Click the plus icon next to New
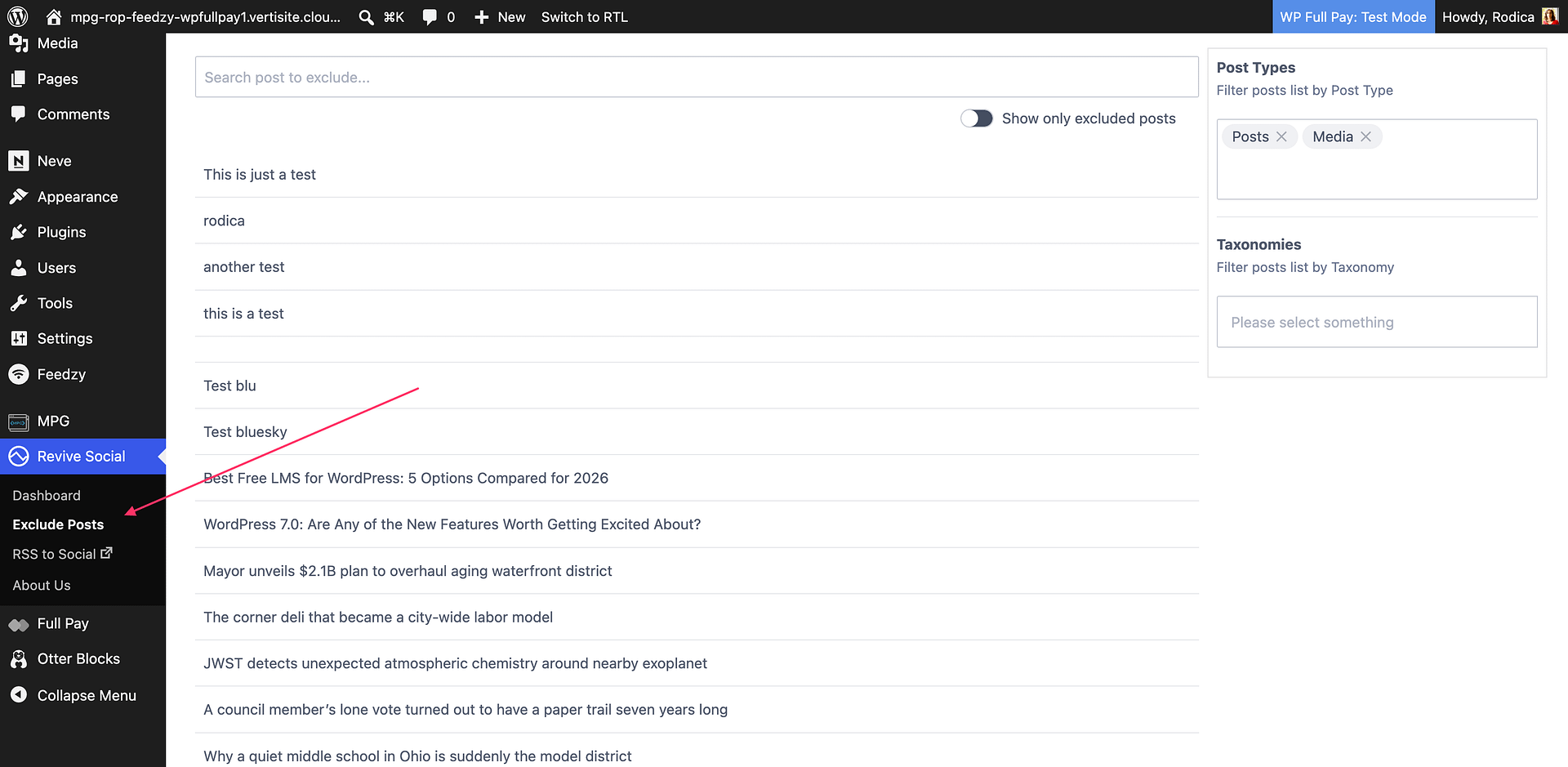The width and height of the screenshot is (1568, 767). click(482, 17)
